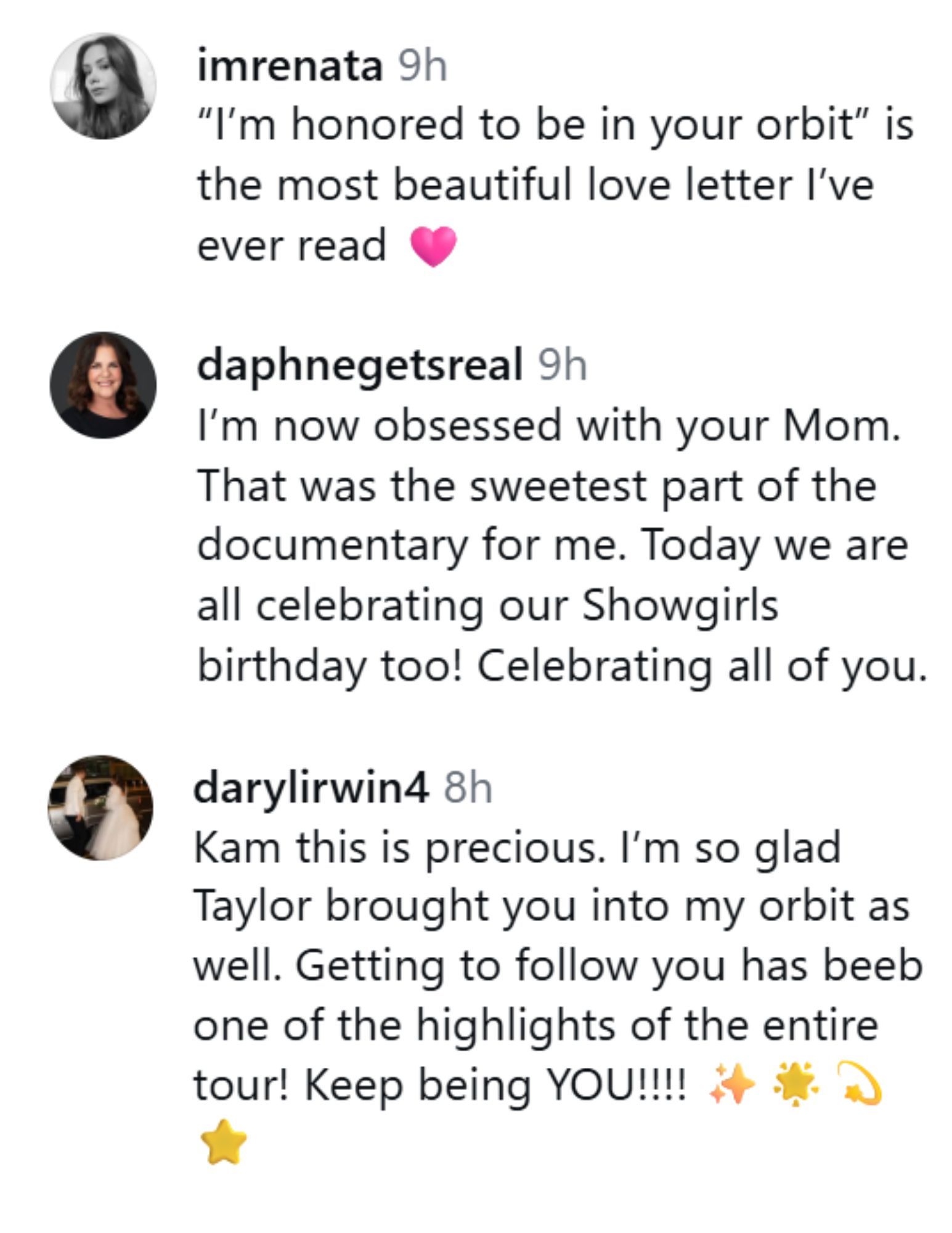Click the word "Taylor" in darylirwin4's comment
This screenshot has height=1233, width=952.
pyautogui.click(x=252, y=906)
